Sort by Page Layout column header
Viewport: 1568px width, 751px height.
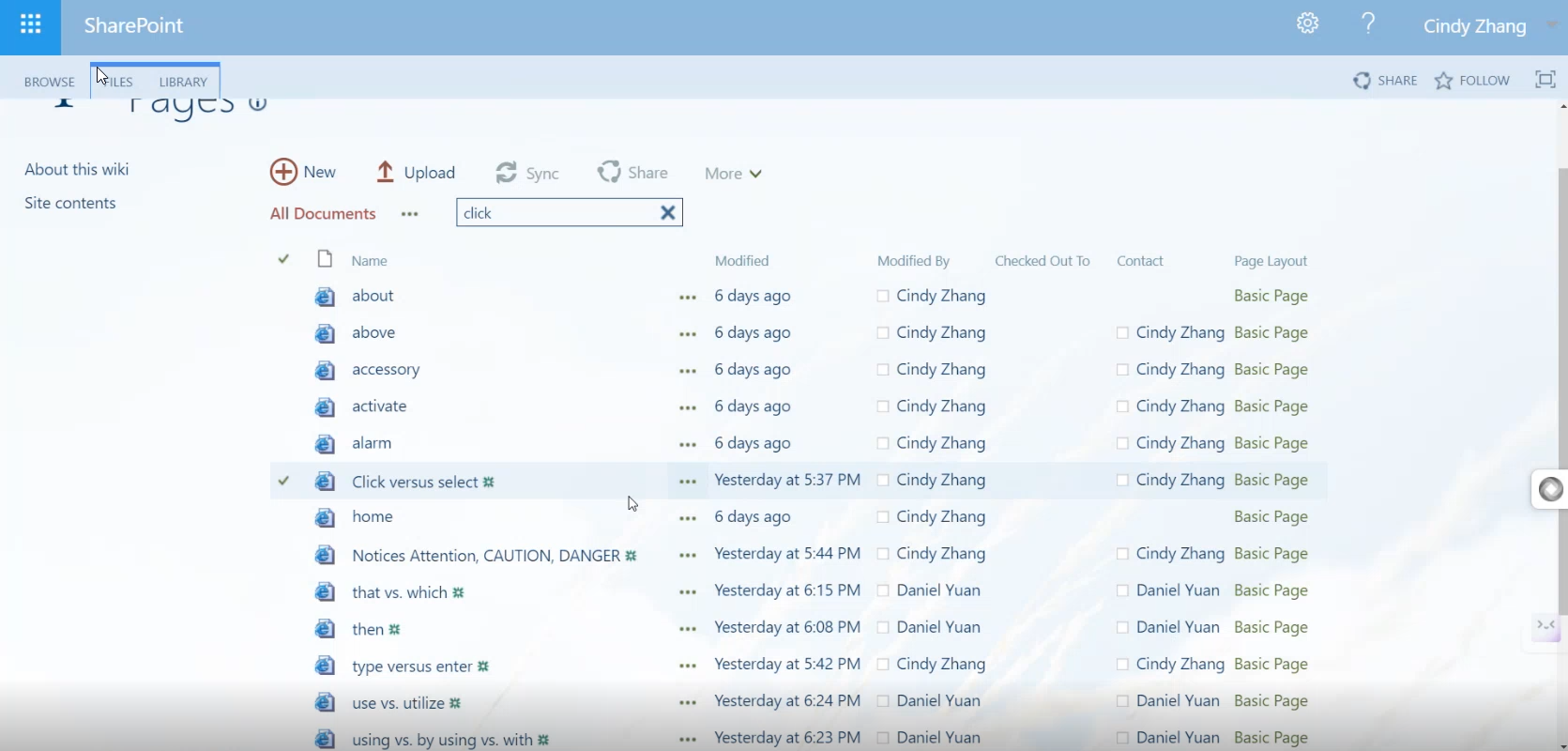coord(1271,261)
